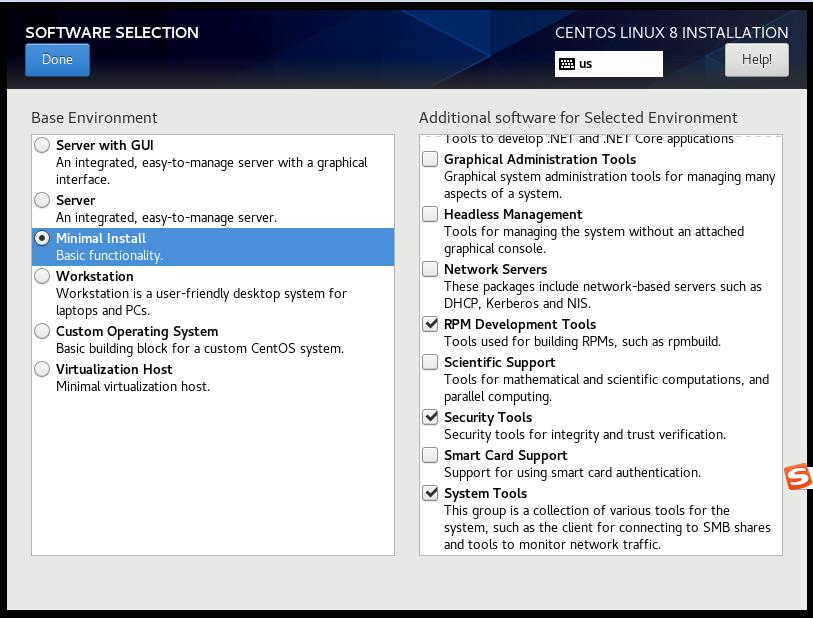Select Virtualization Host radio button

pos(42,370)
